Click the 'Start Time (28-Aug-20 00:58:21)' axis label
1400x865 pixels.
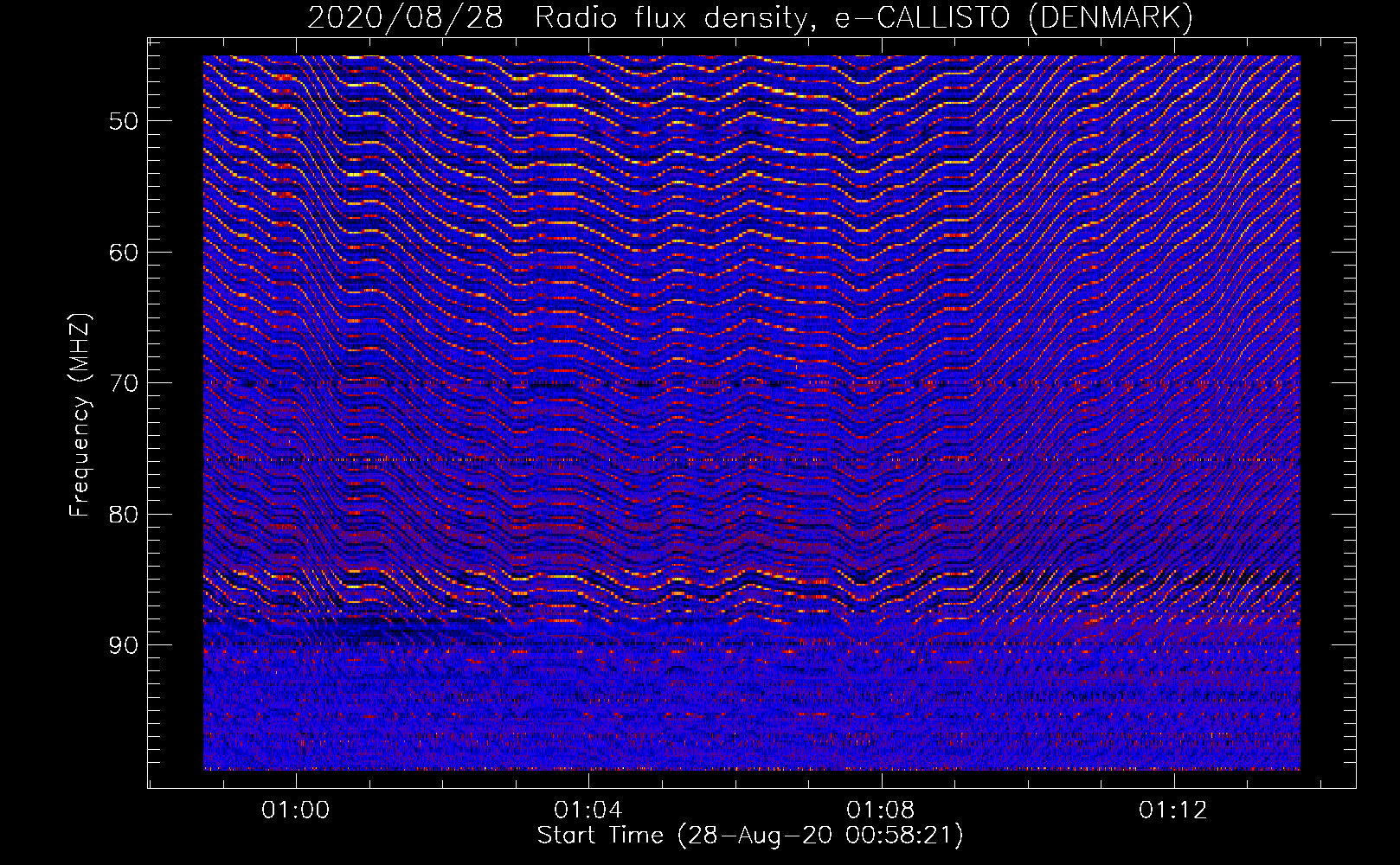coord(750,836)
